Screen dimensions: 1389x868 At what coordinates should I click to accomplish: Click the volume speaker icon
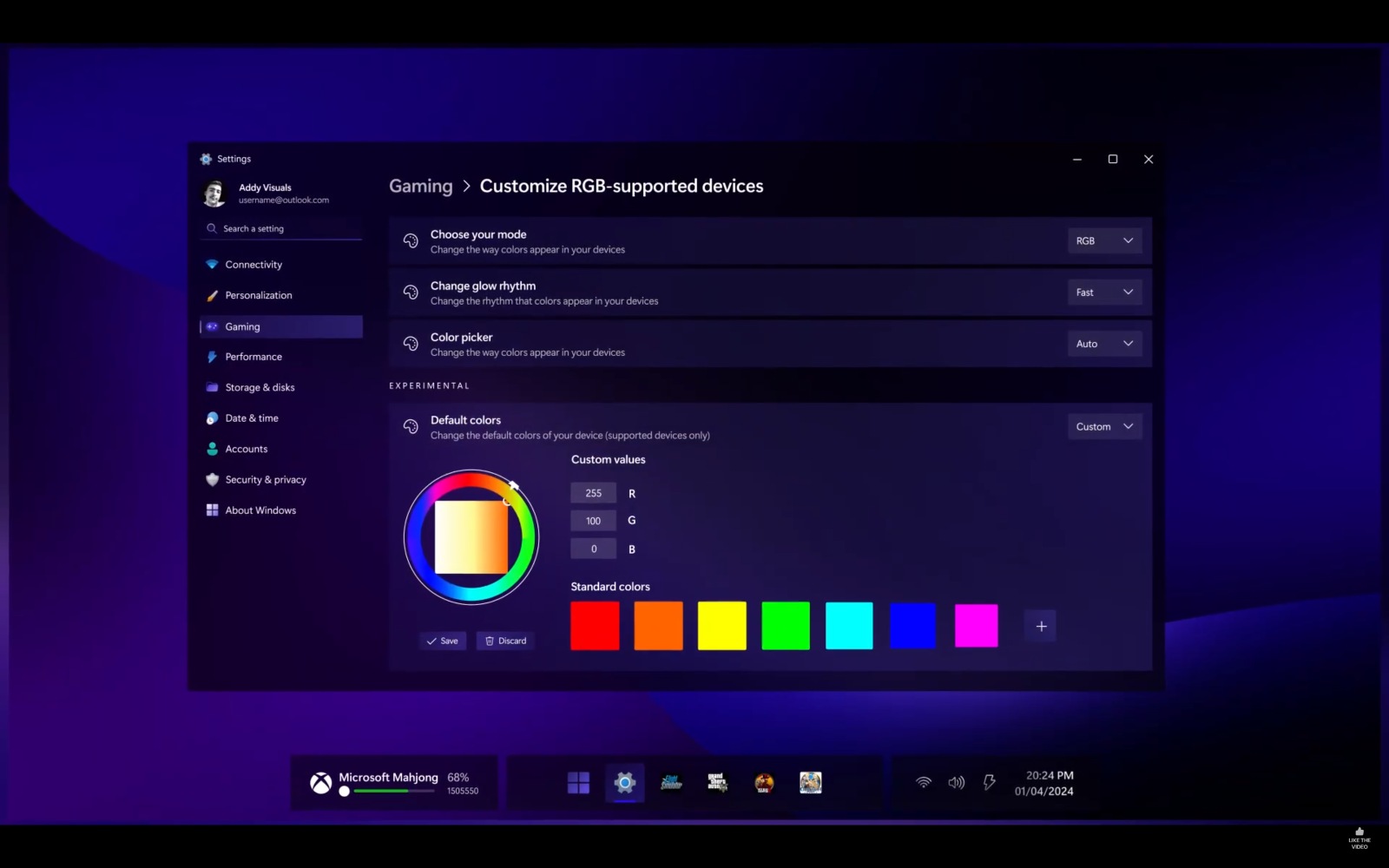click(x=956, y=783)
